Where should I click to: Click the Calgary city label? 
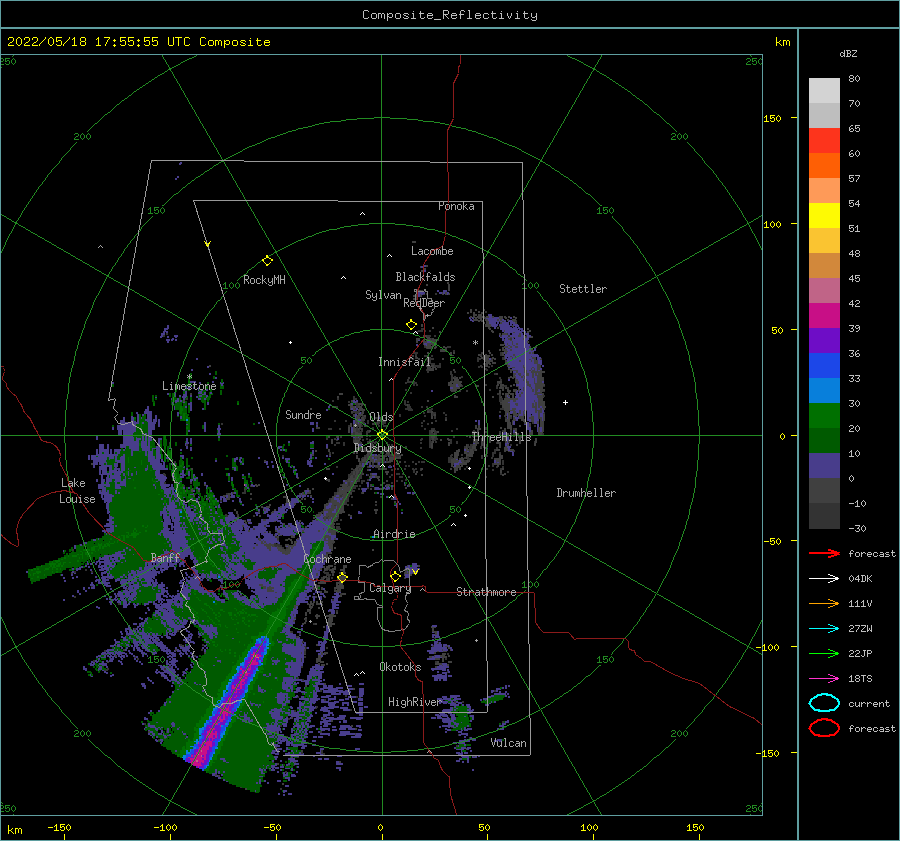[x=390, y=588]
